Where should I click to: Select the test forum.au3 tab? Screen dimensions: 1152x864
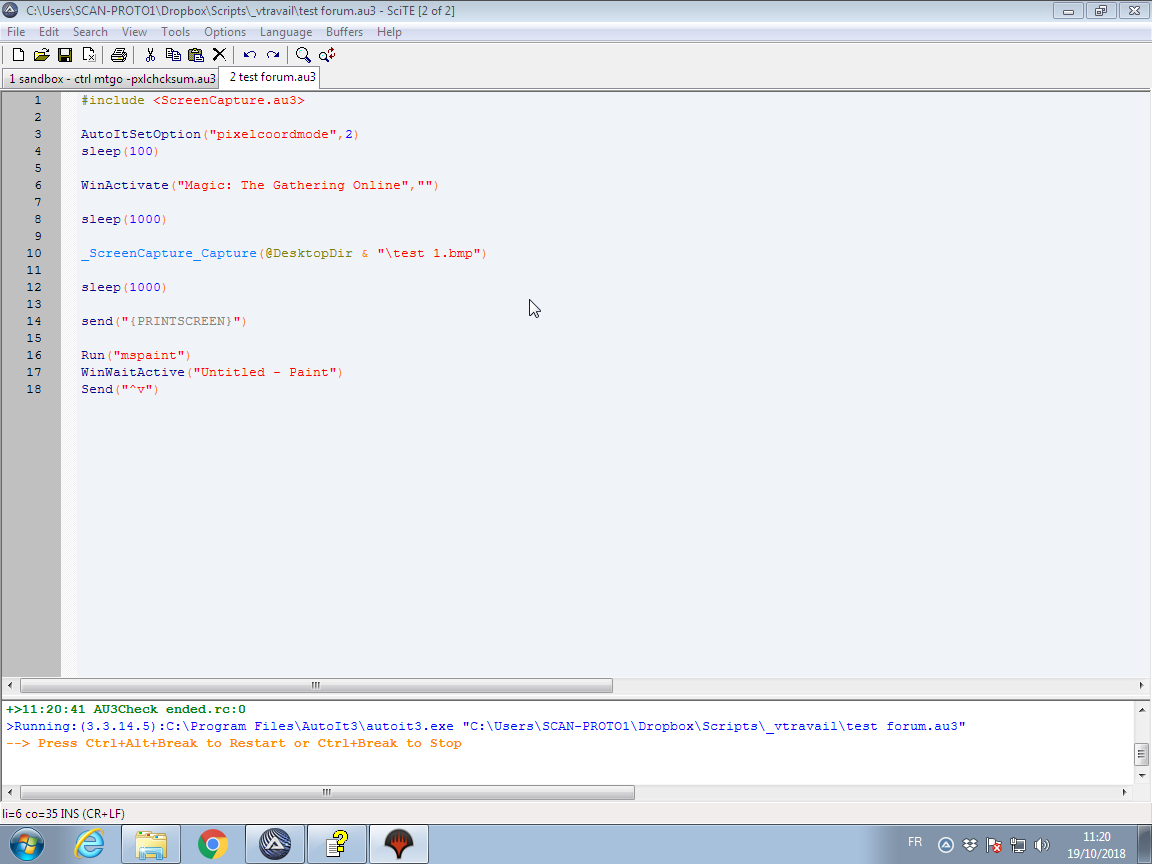pyautogui.click(x=272, y=77)
